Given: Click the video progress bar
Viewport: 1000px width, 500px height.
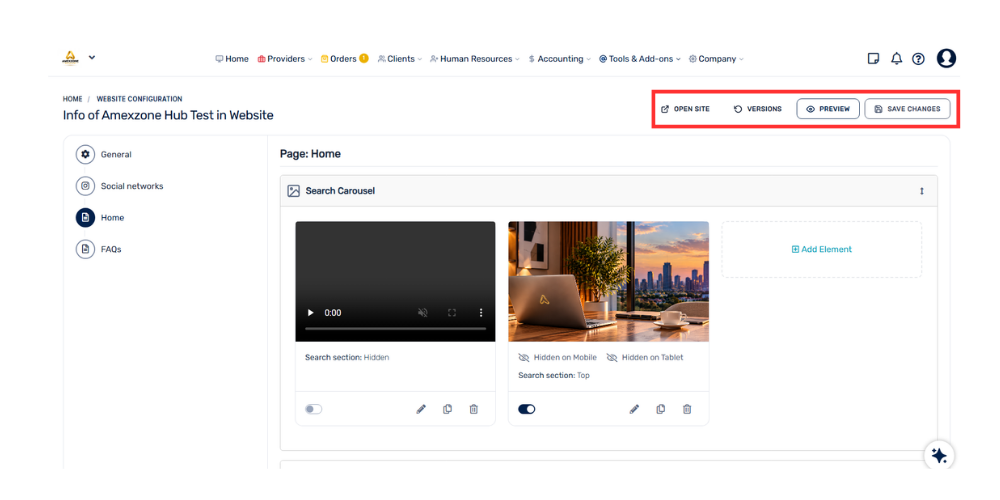Looking at the screenshot, I should point(395,328).
